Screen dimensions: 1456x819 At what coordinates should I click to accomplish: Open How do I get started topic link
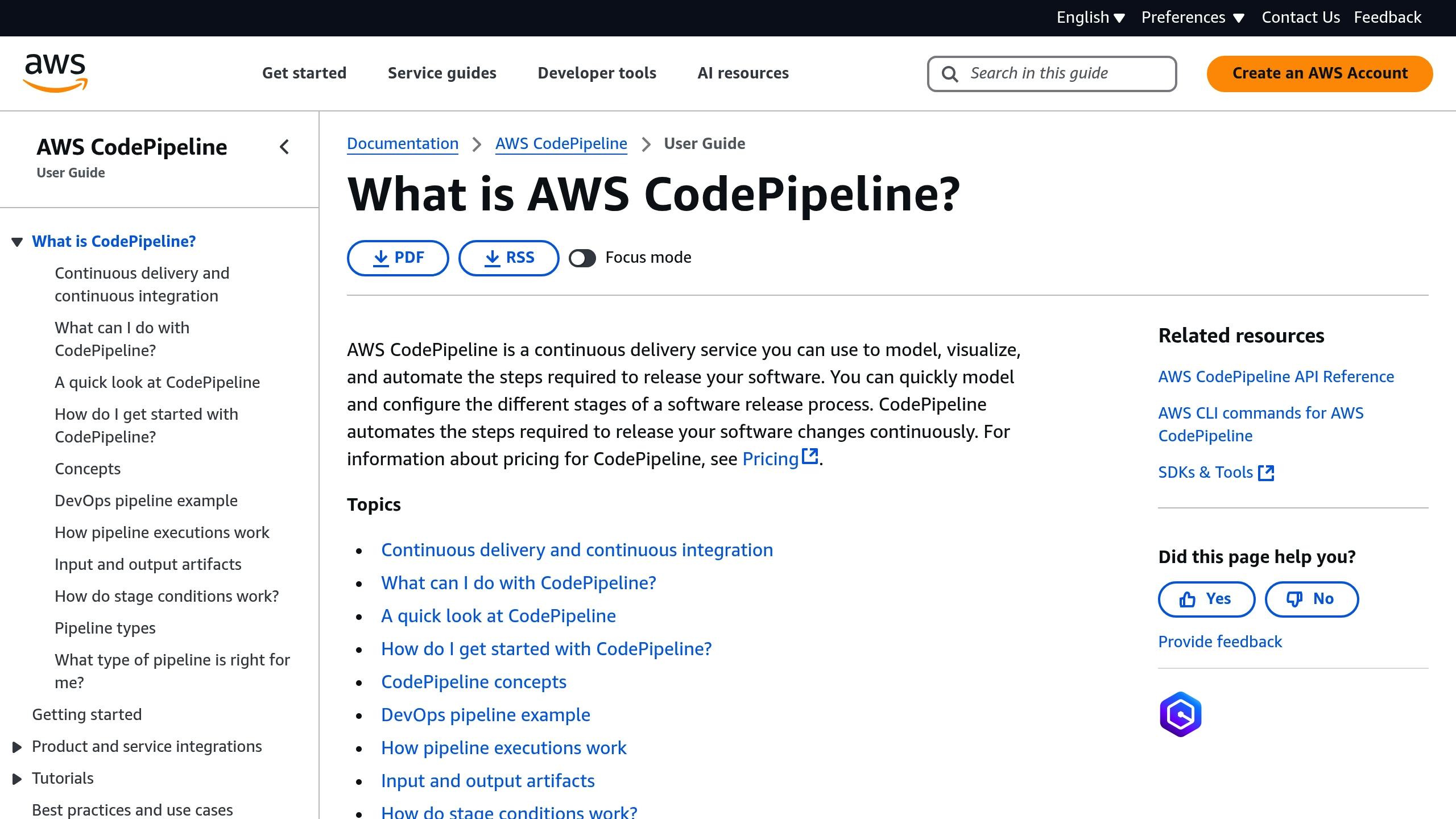(546, 650)
